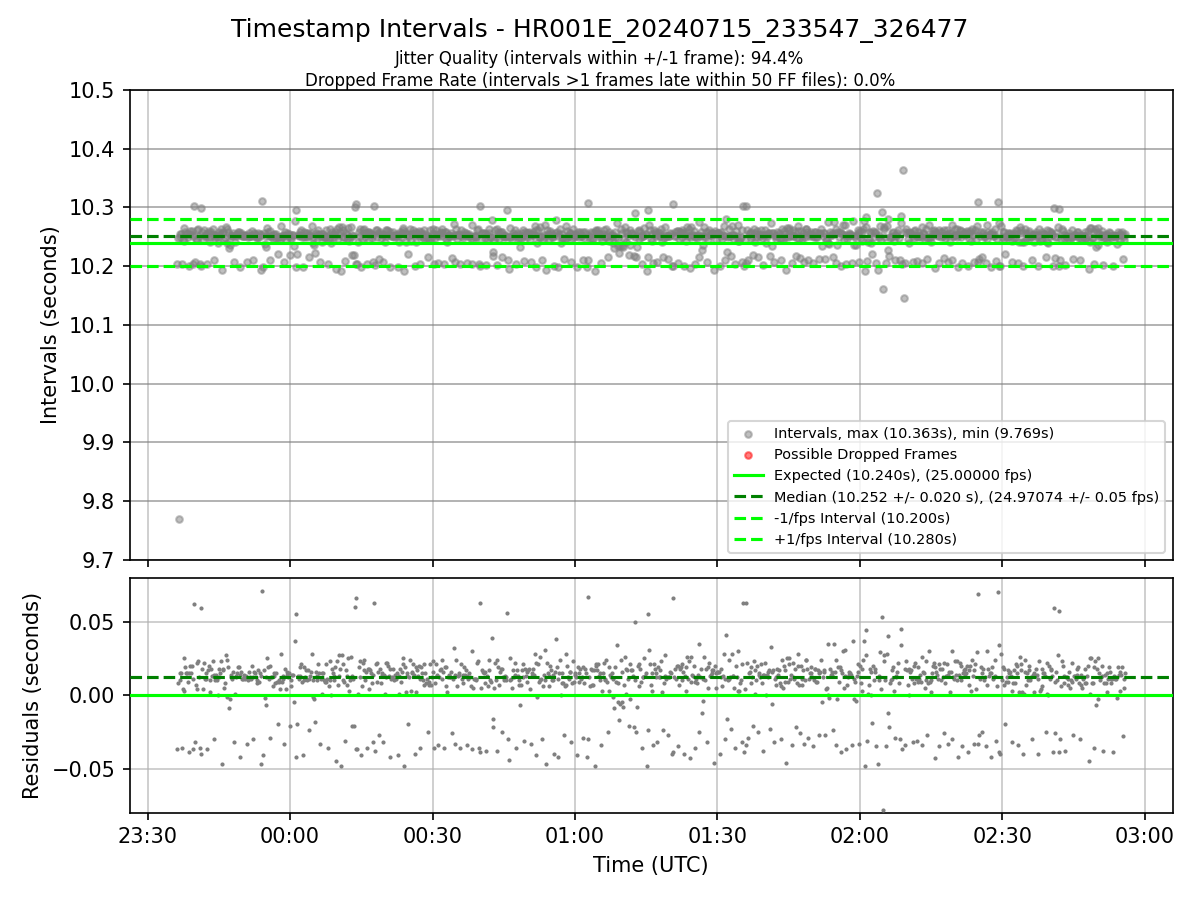Click legend entry 'Median (10.252 +/- 0.020 s)'
Viewport: 1200px width, 900px height.
[966, 497]
